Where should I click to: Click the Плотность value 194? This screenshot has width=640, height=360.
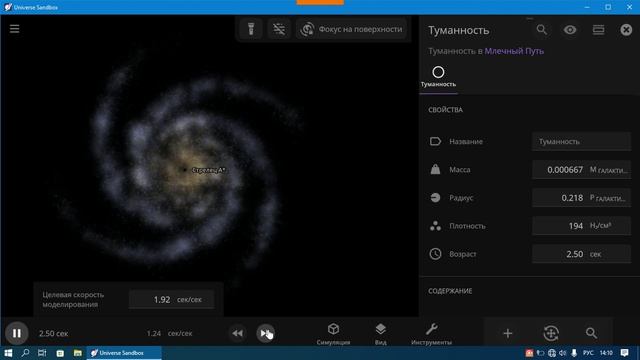pos(576,226)
